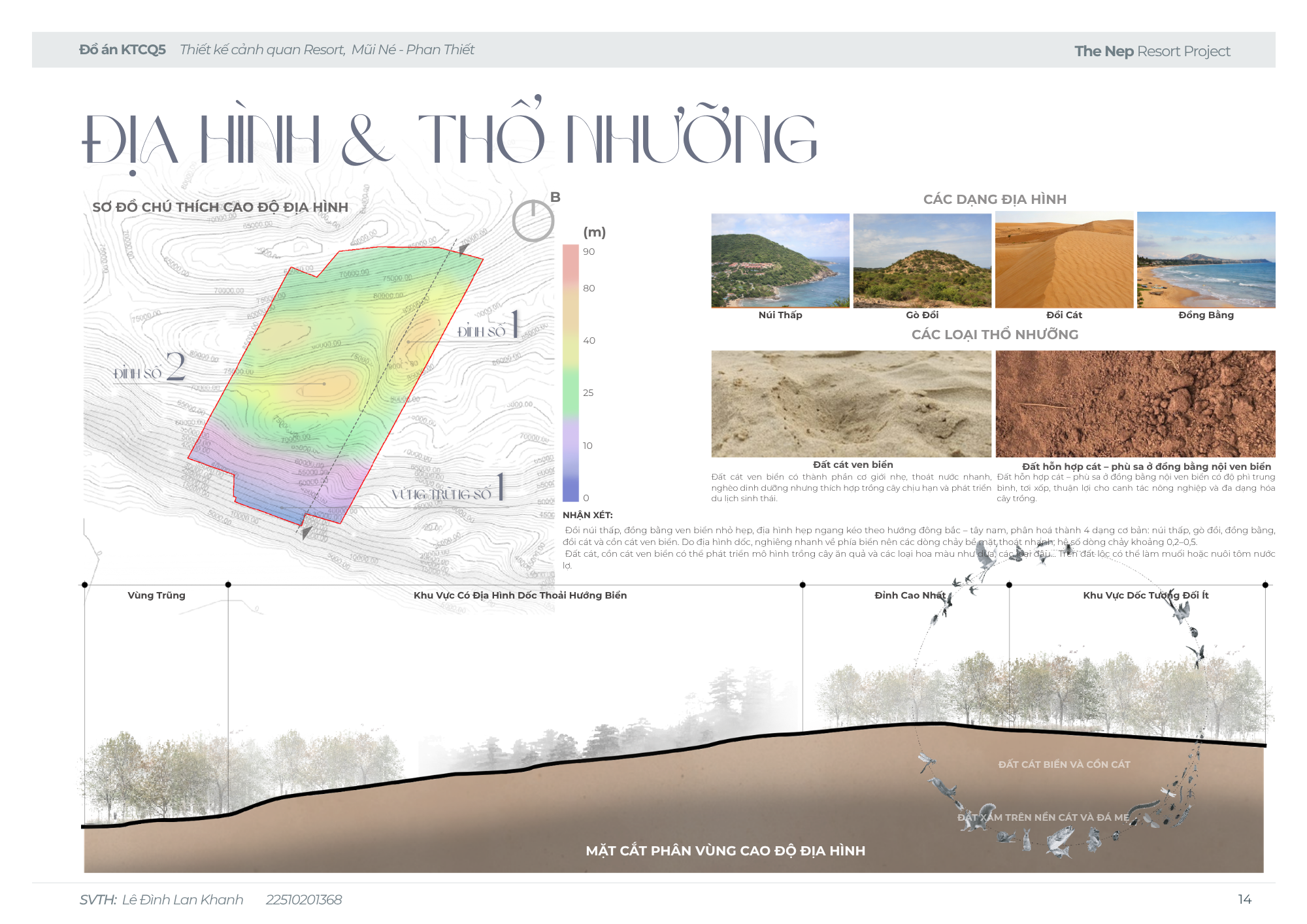Click the Đất cát ven biển soil image
This screenshot has width=1307, height=924.
point(851,404)
